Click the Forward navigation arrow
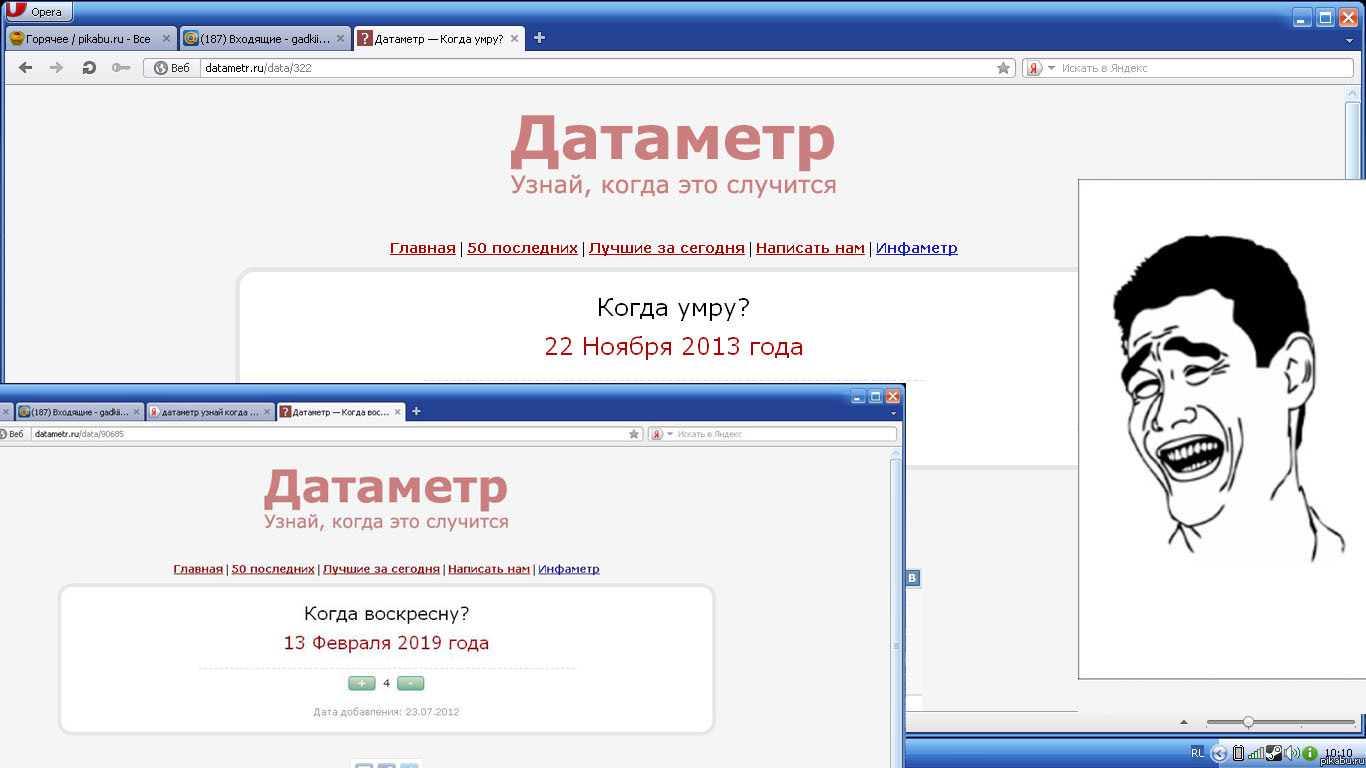Viewport: 1366px width, 768px height. (57, 68)
